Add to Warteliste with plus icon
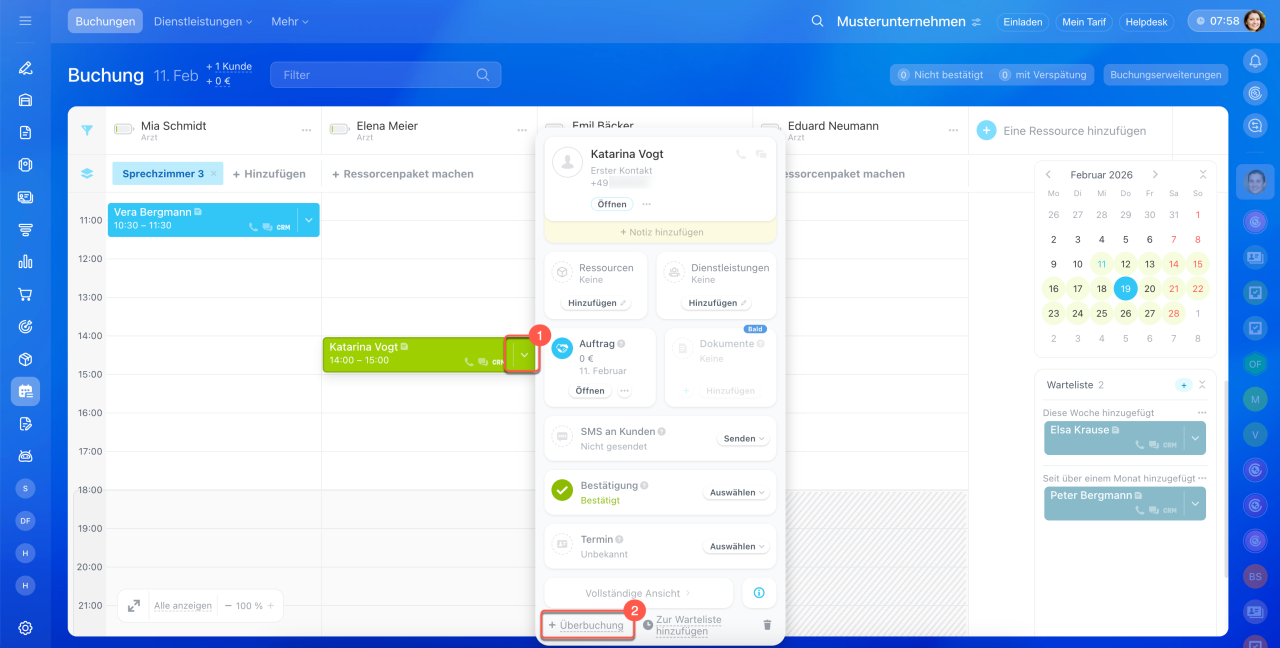 pyautogui.click(x=1184, y=385)
